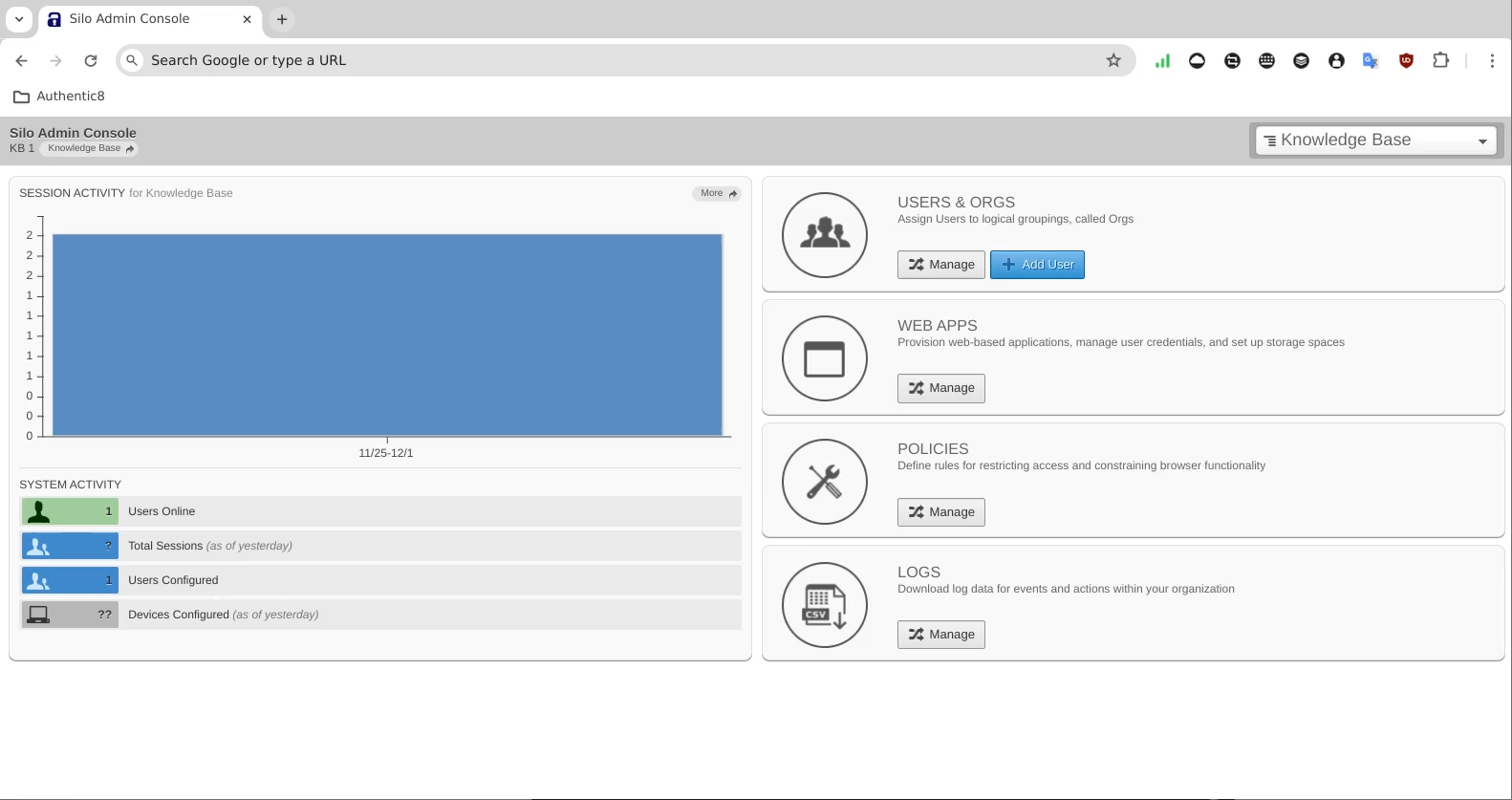1512x800 pixels.
Task: Reload the current page
Action: pyautogui.click(x=91, y=60)
